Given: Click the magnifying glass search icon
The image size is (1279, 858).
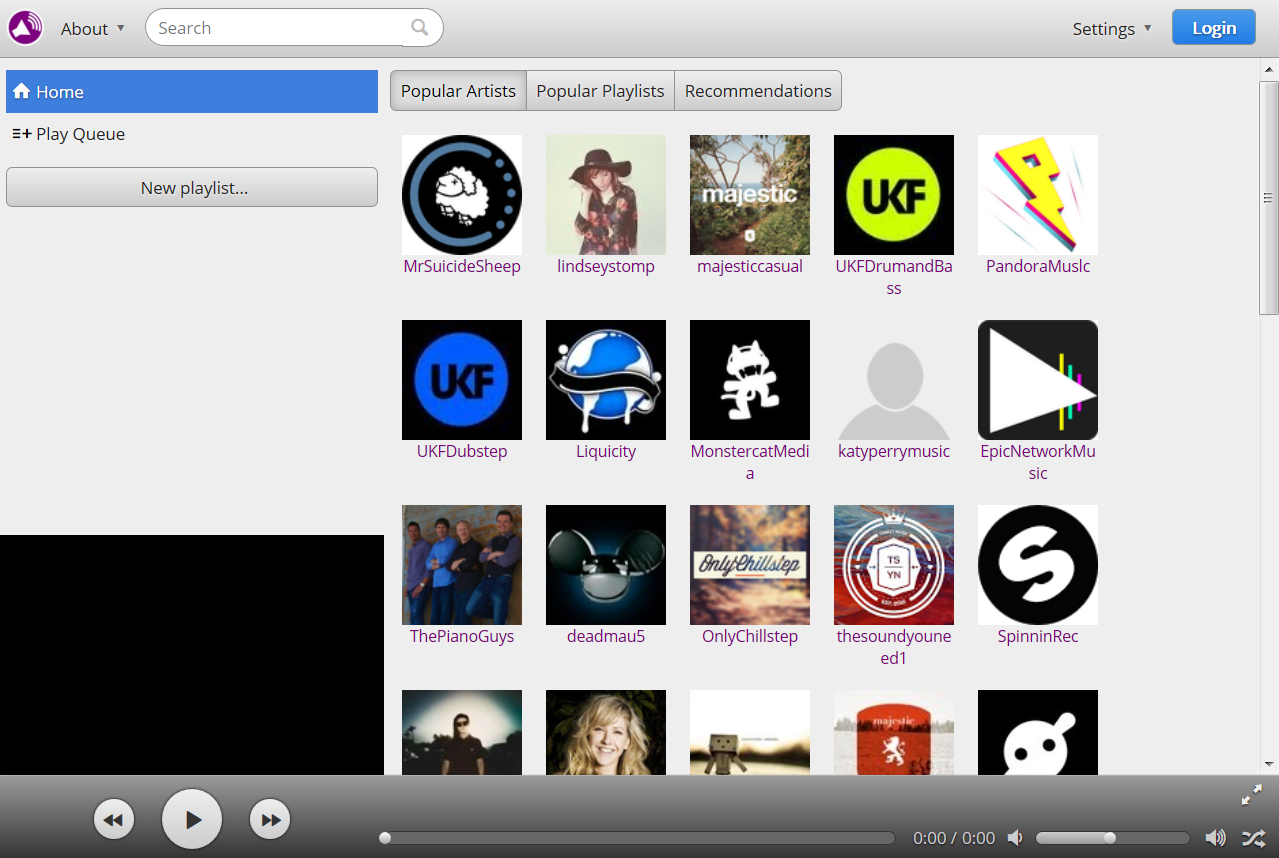Looking at the screenshot, I should [420, 28].
